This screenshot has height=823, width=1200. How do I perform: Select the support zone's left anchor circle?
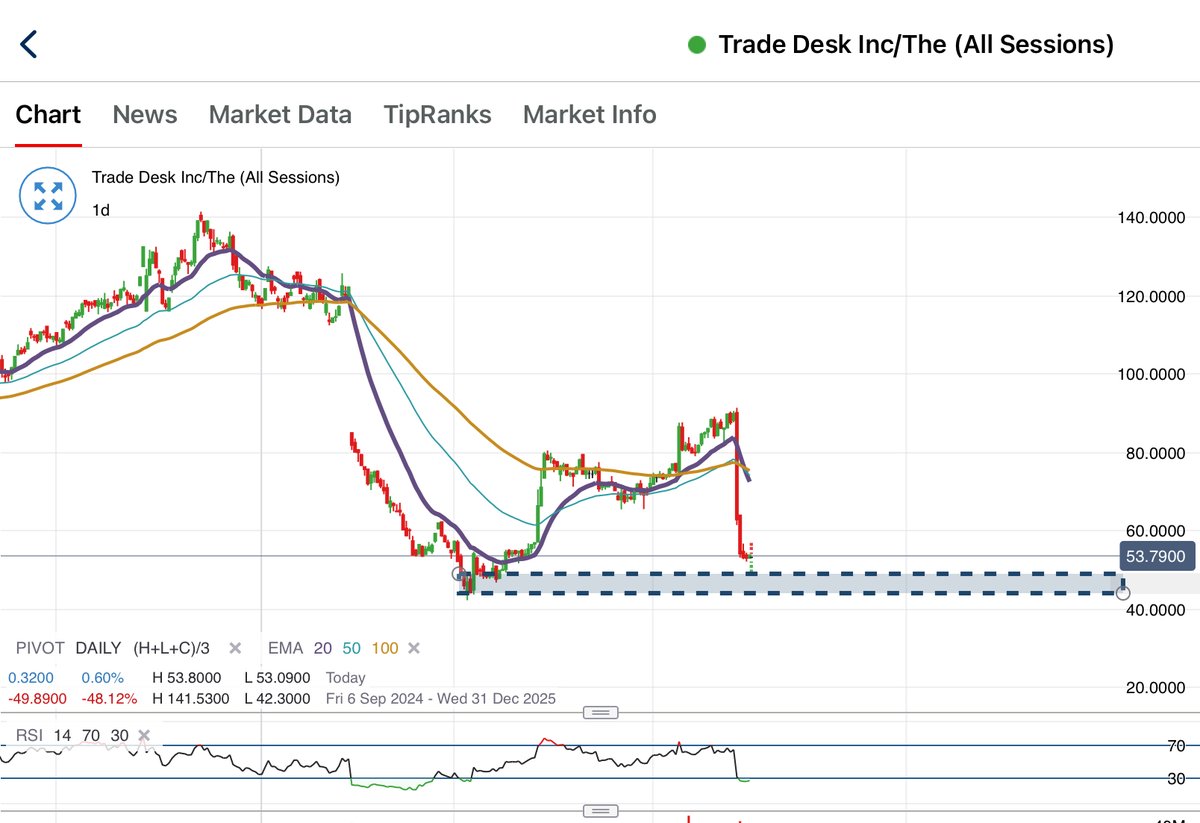(459, 575)
